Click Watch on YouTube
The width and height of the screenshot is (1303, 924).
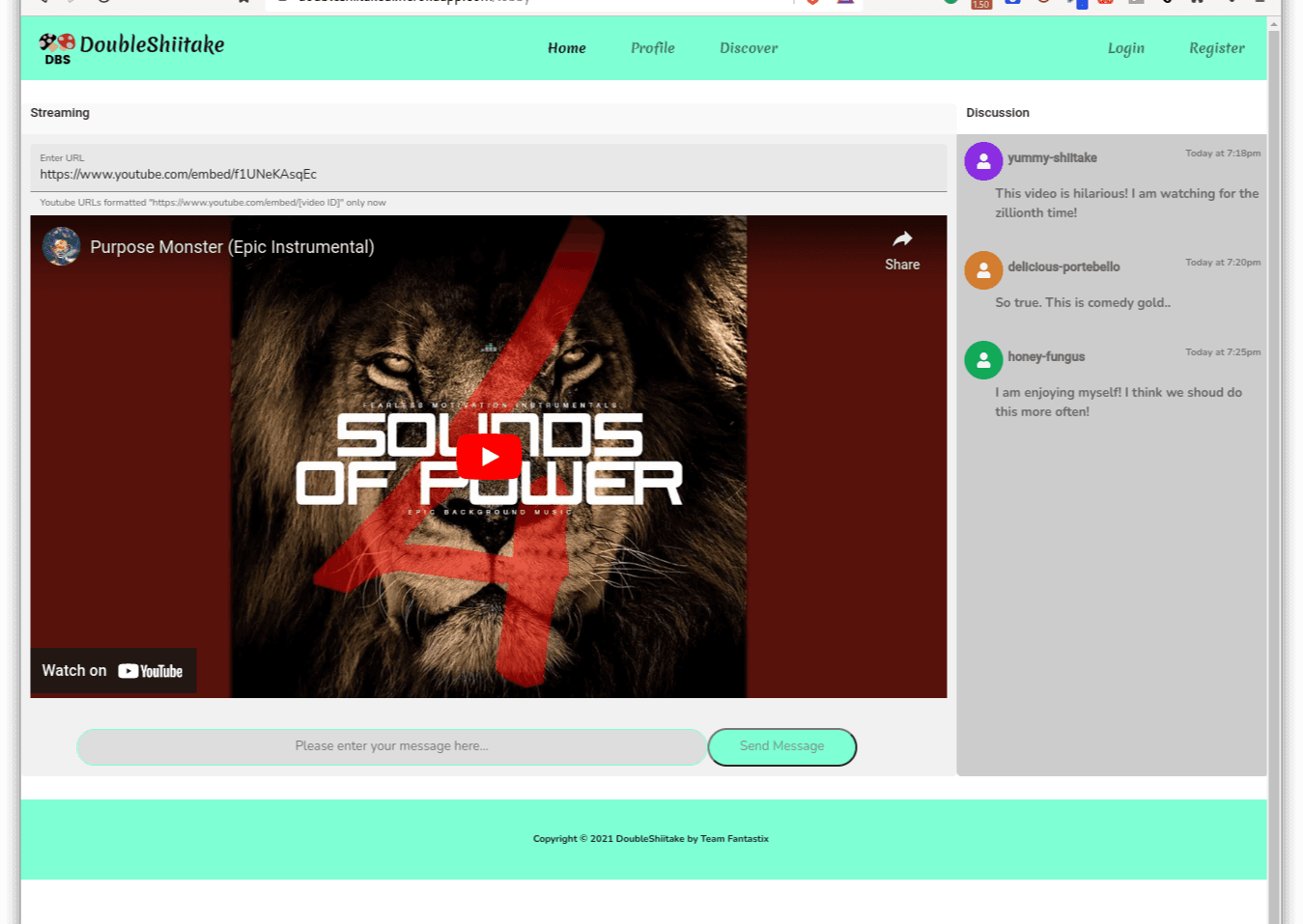coord(113,671)
